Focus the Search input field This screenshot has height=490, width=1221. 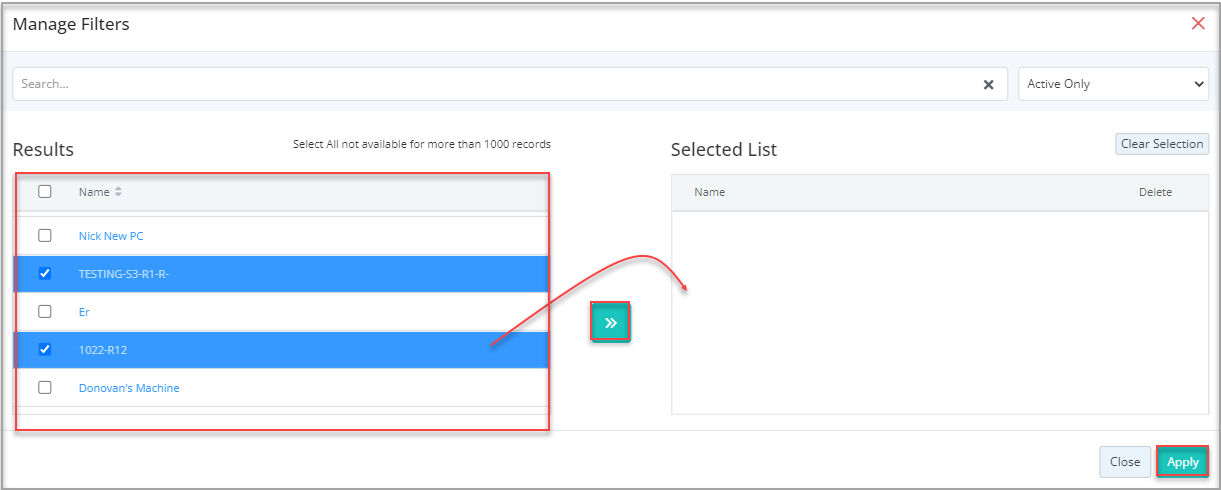click(x=496, y=84)
